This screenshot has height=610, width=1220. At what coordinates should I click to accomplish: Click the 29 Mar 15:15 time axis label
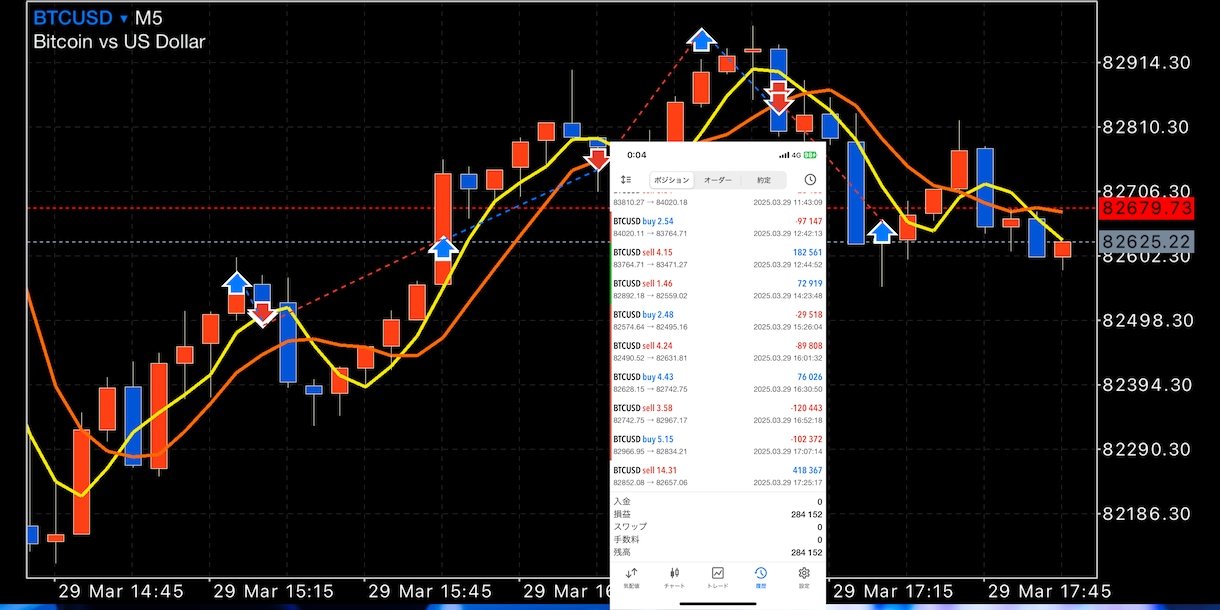(274, 590)
